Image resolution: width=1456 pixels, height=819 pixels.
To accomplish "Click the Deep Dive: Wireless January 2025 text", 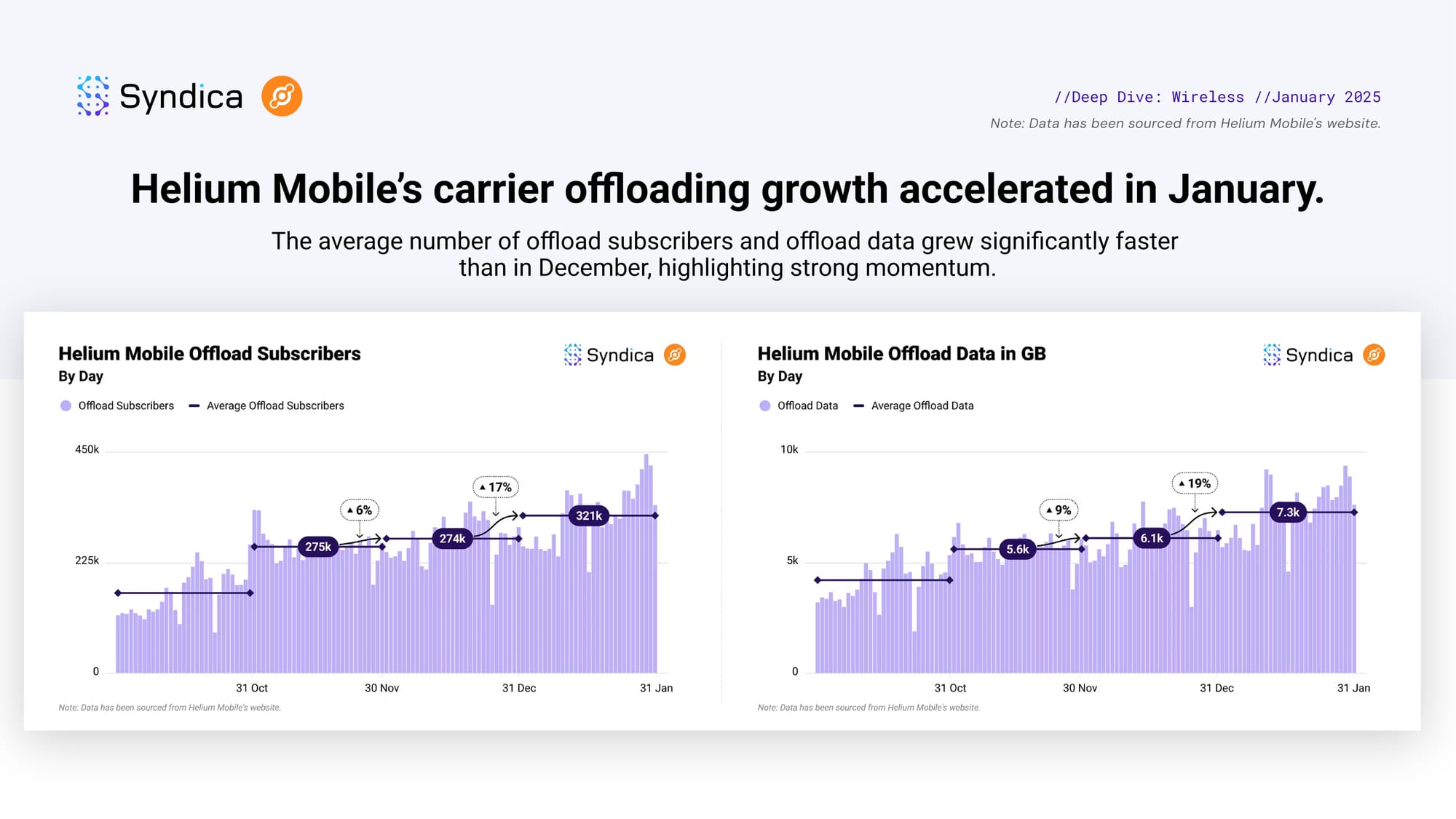I will point(1217,97).
